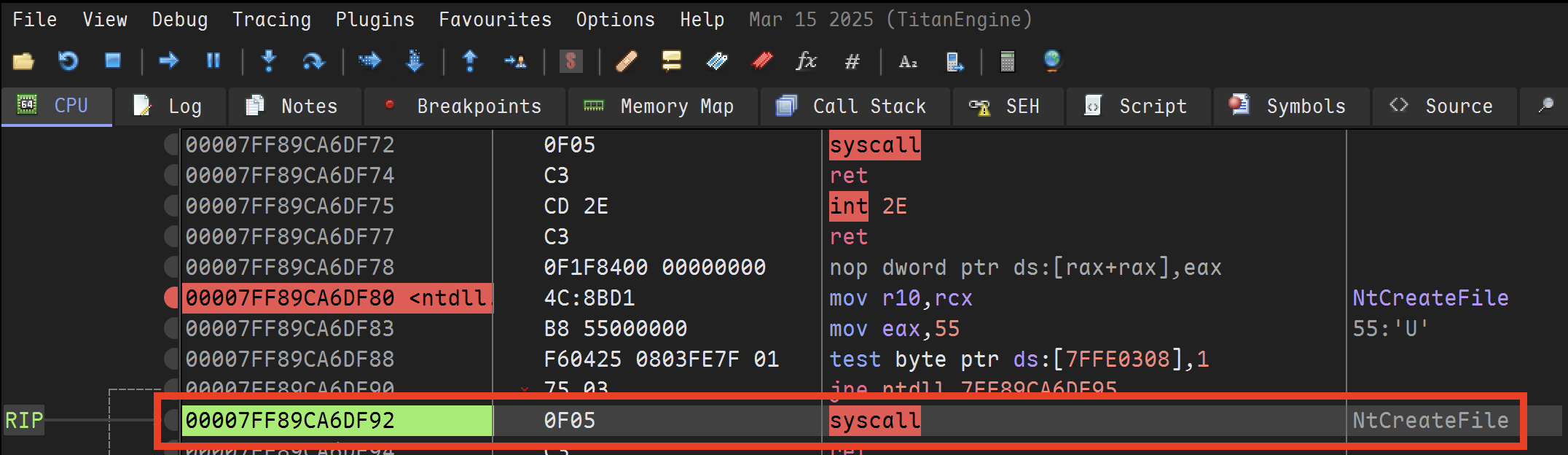The image size is (1568, 455).
Task: Open the variables hash icon
Action: pos(852,61)
